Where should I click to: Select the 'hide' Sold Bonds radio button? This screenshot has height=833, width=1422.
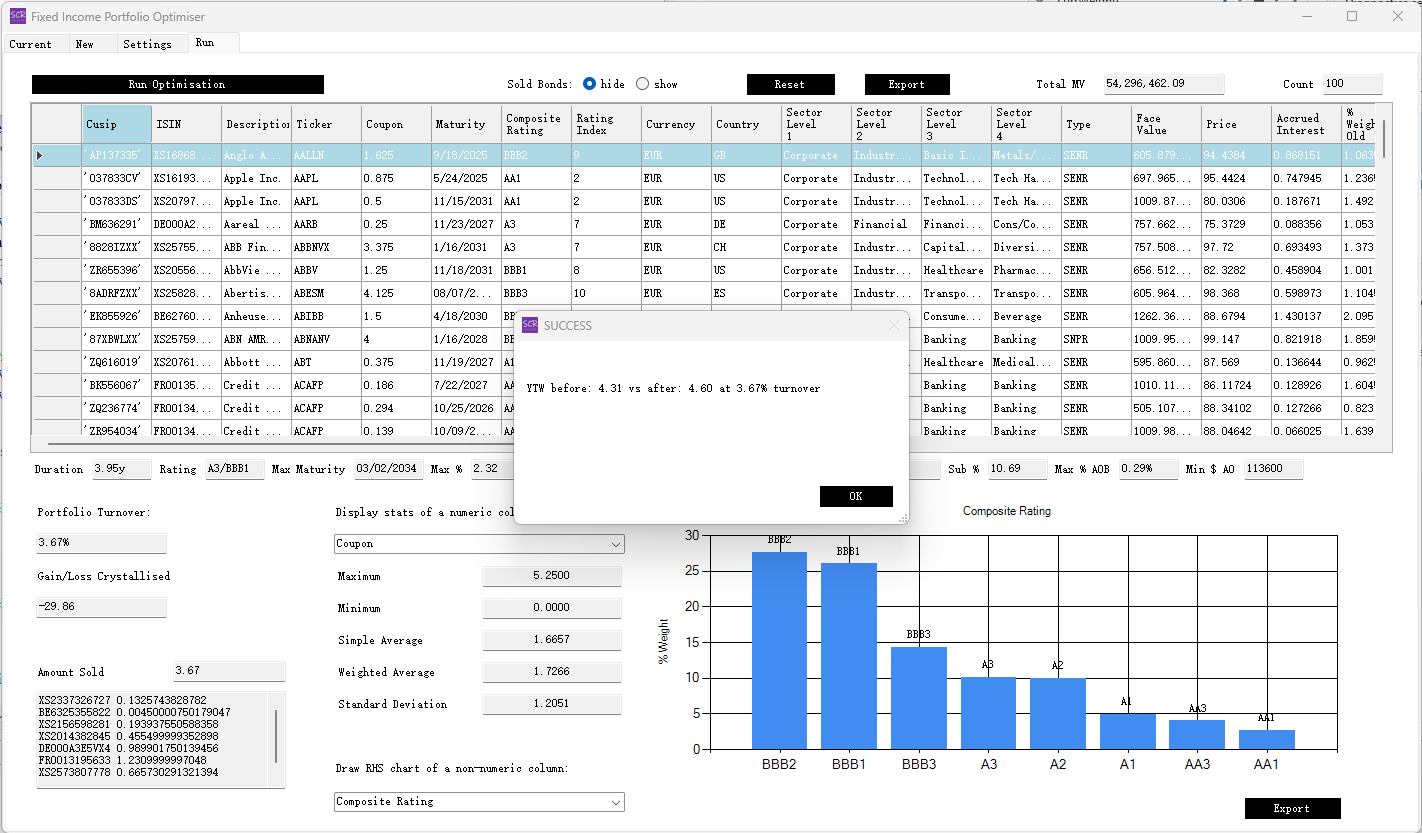pos(590,84)
